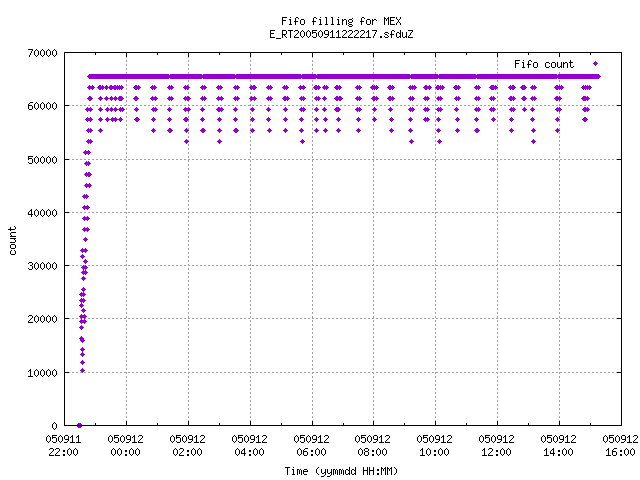The height and width of the screenshot is (480, 640).
Task: Click the y-axis tick value 10000
Action: [x=42, y=373]
